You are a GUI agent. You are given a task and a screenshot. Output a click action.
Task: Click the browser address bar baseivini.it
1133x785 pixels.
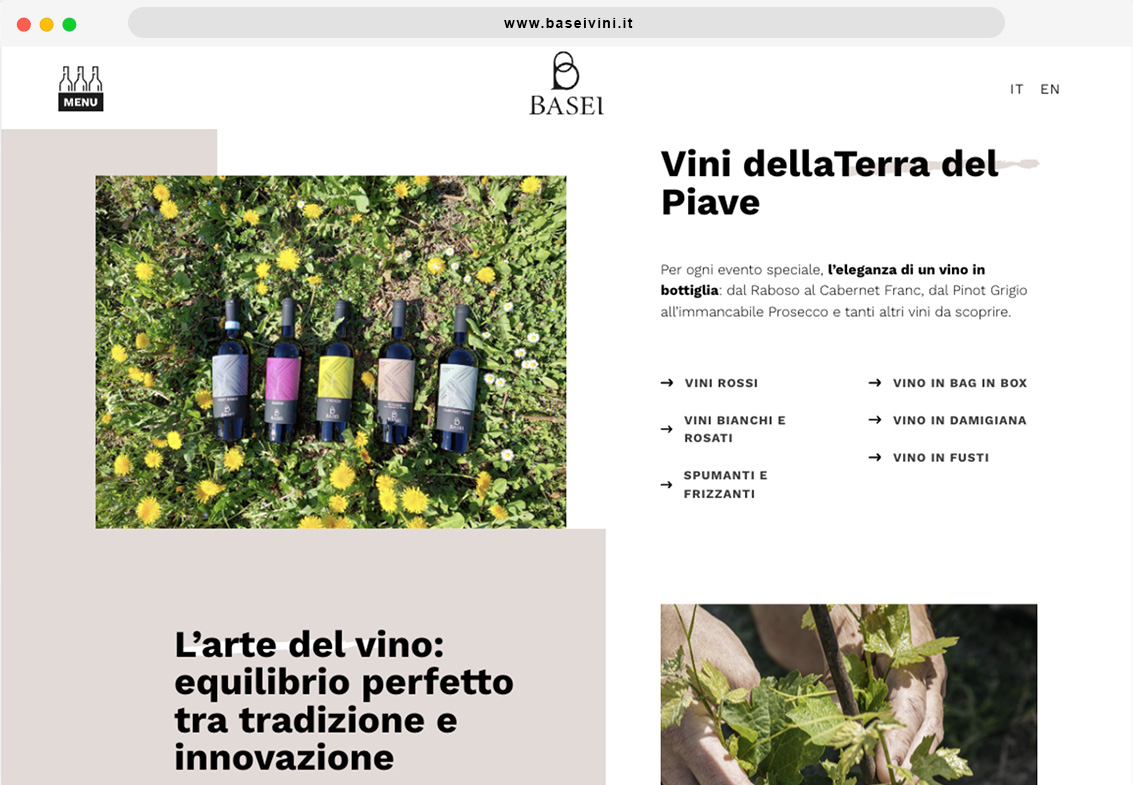click(566, 23)
